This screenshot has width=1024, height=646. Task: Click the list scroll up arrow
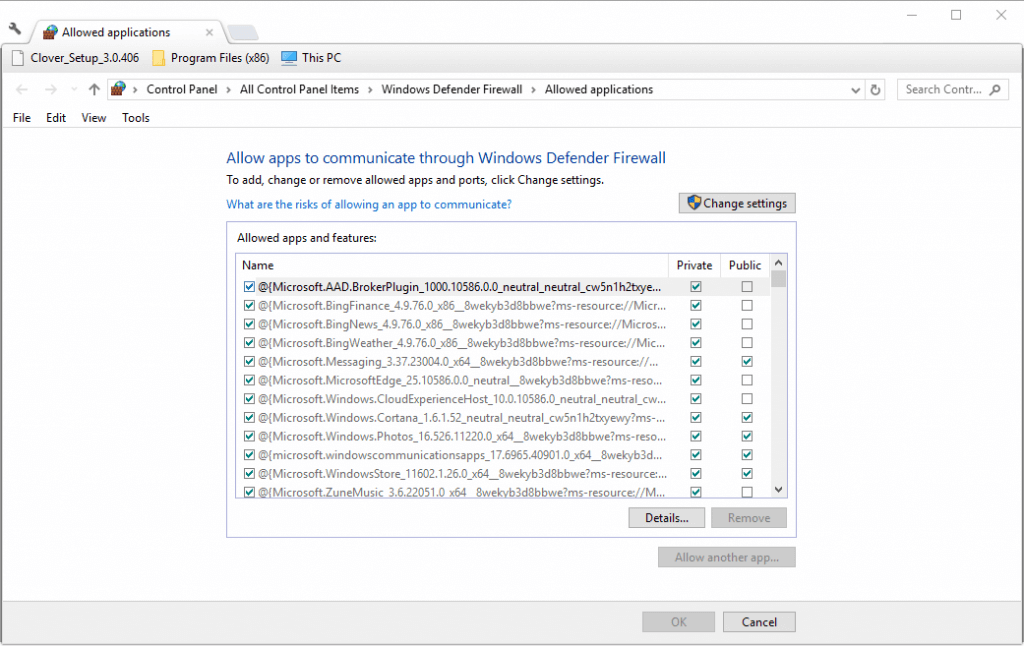pos(778,263)
